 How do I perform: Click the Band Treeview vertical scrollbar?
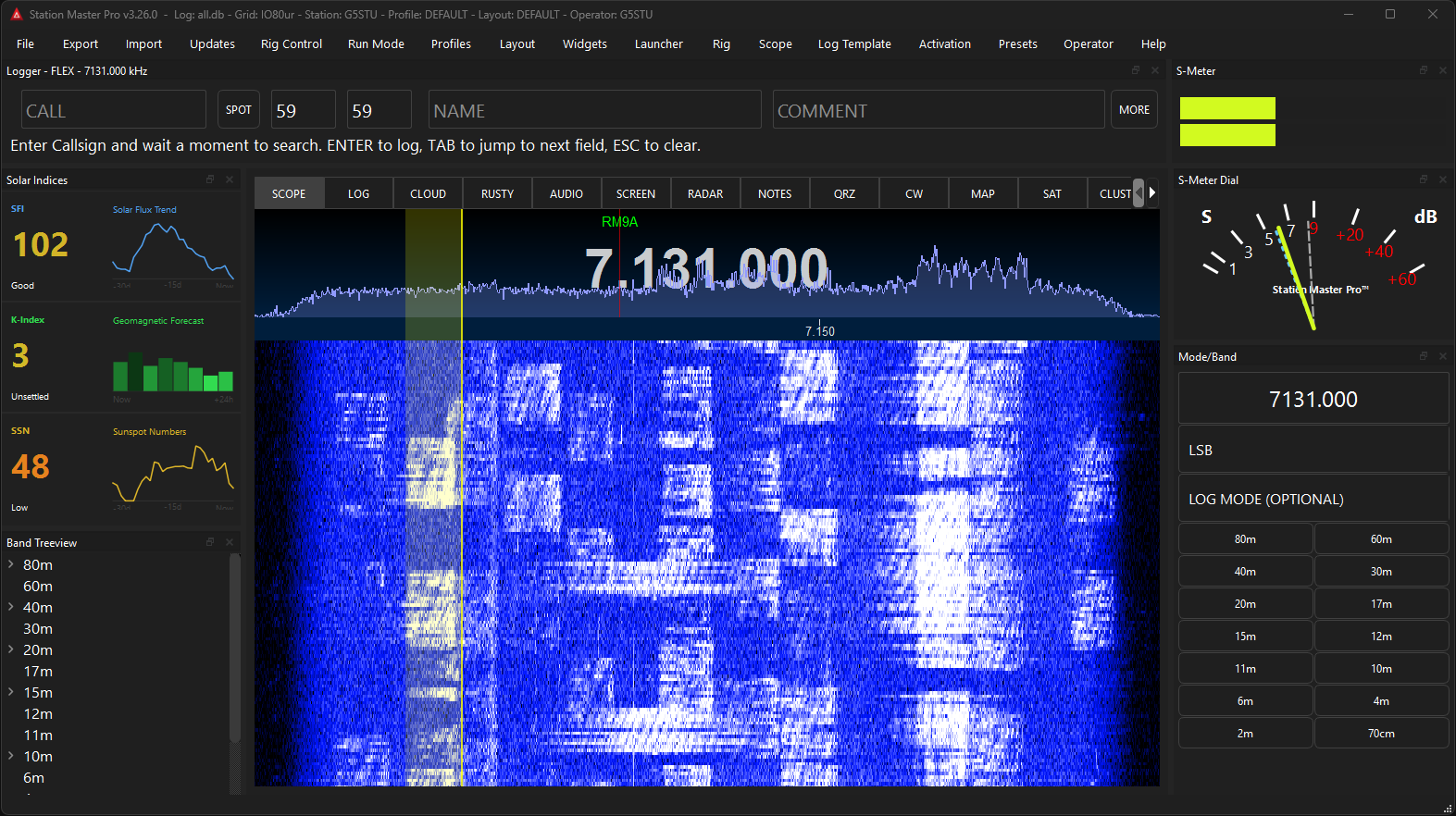[x=235, y=648]
